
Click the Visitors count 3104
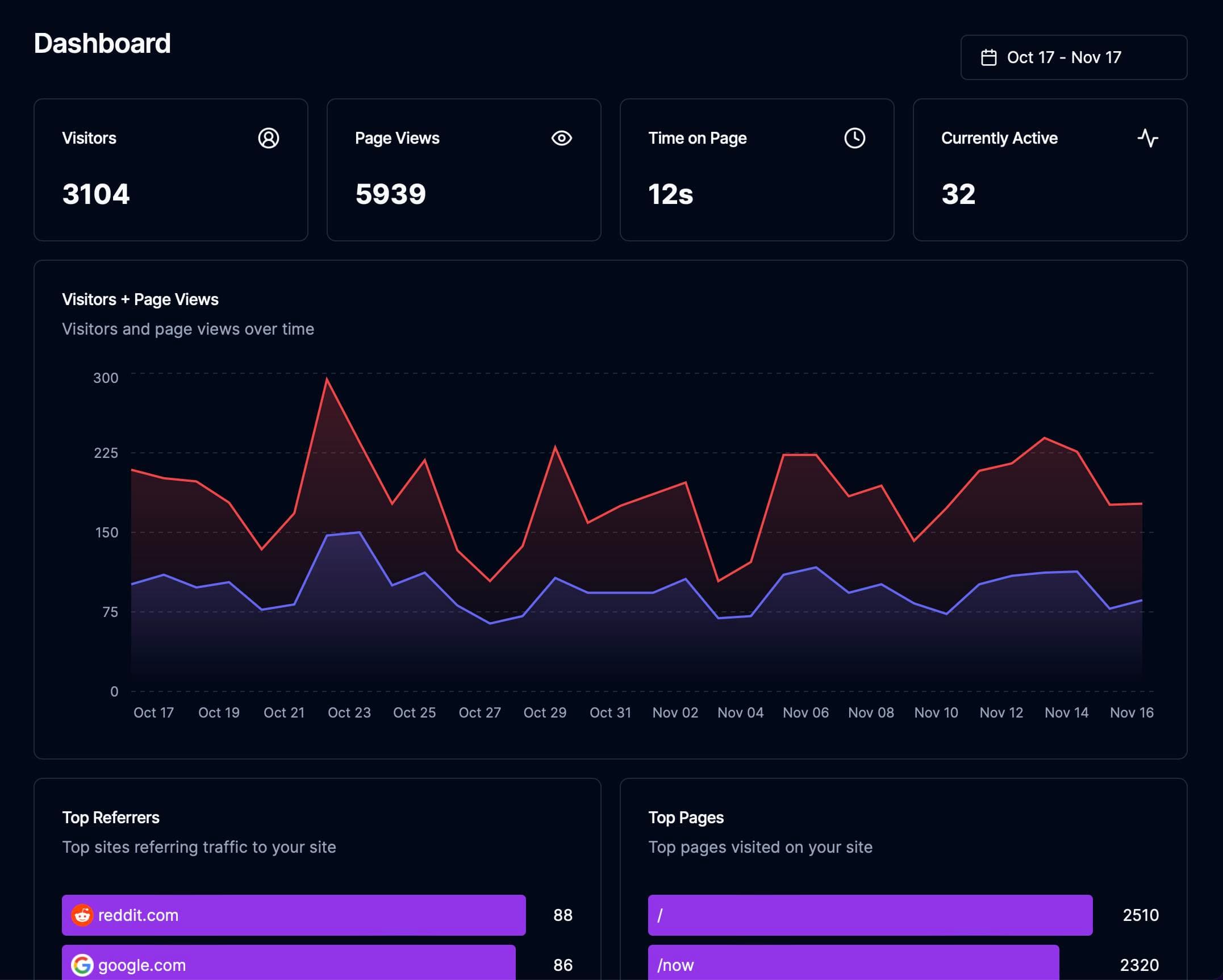tap(96, 194)
